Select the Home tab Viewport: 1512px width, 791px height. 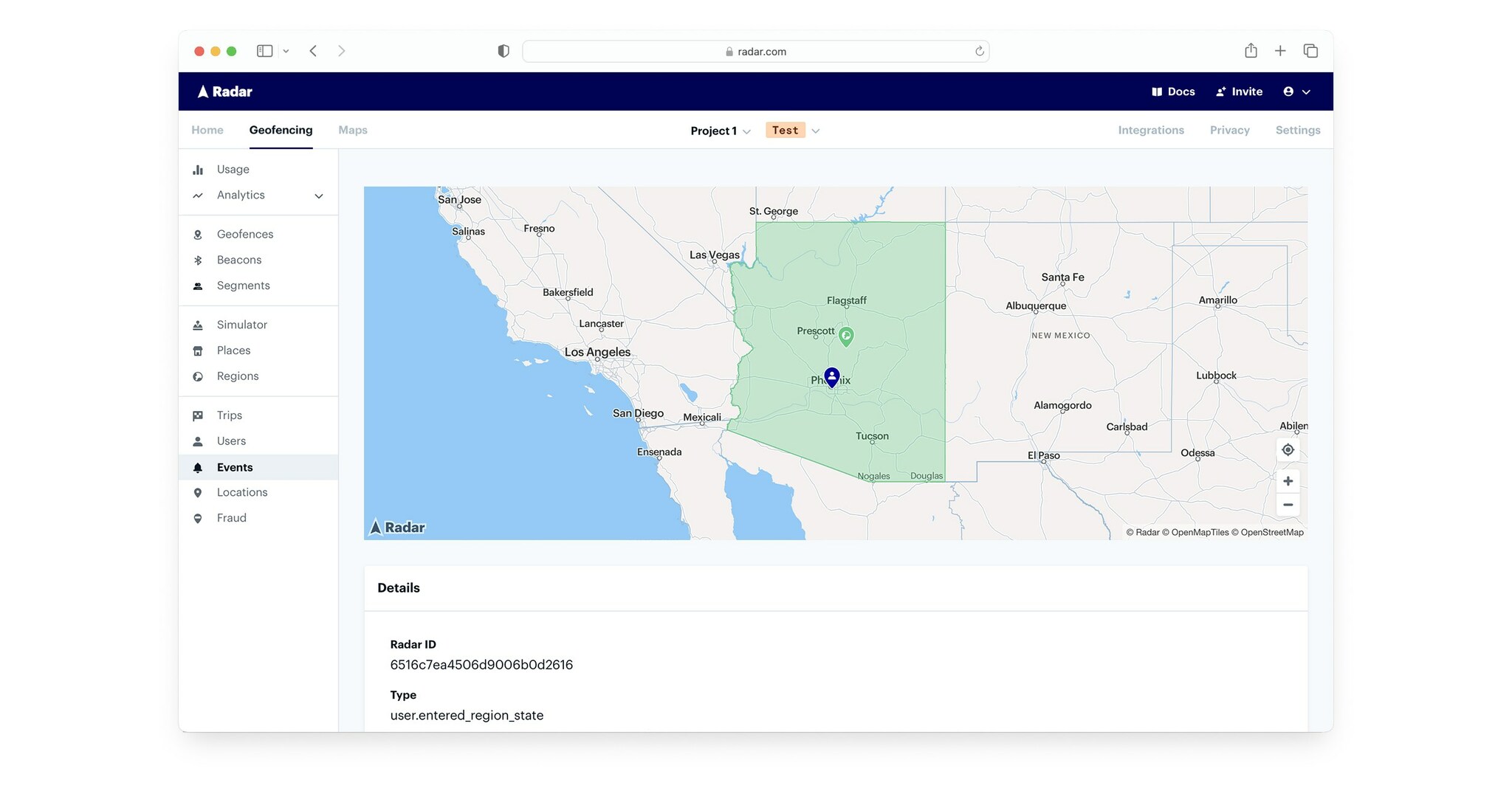pos(207,130)
